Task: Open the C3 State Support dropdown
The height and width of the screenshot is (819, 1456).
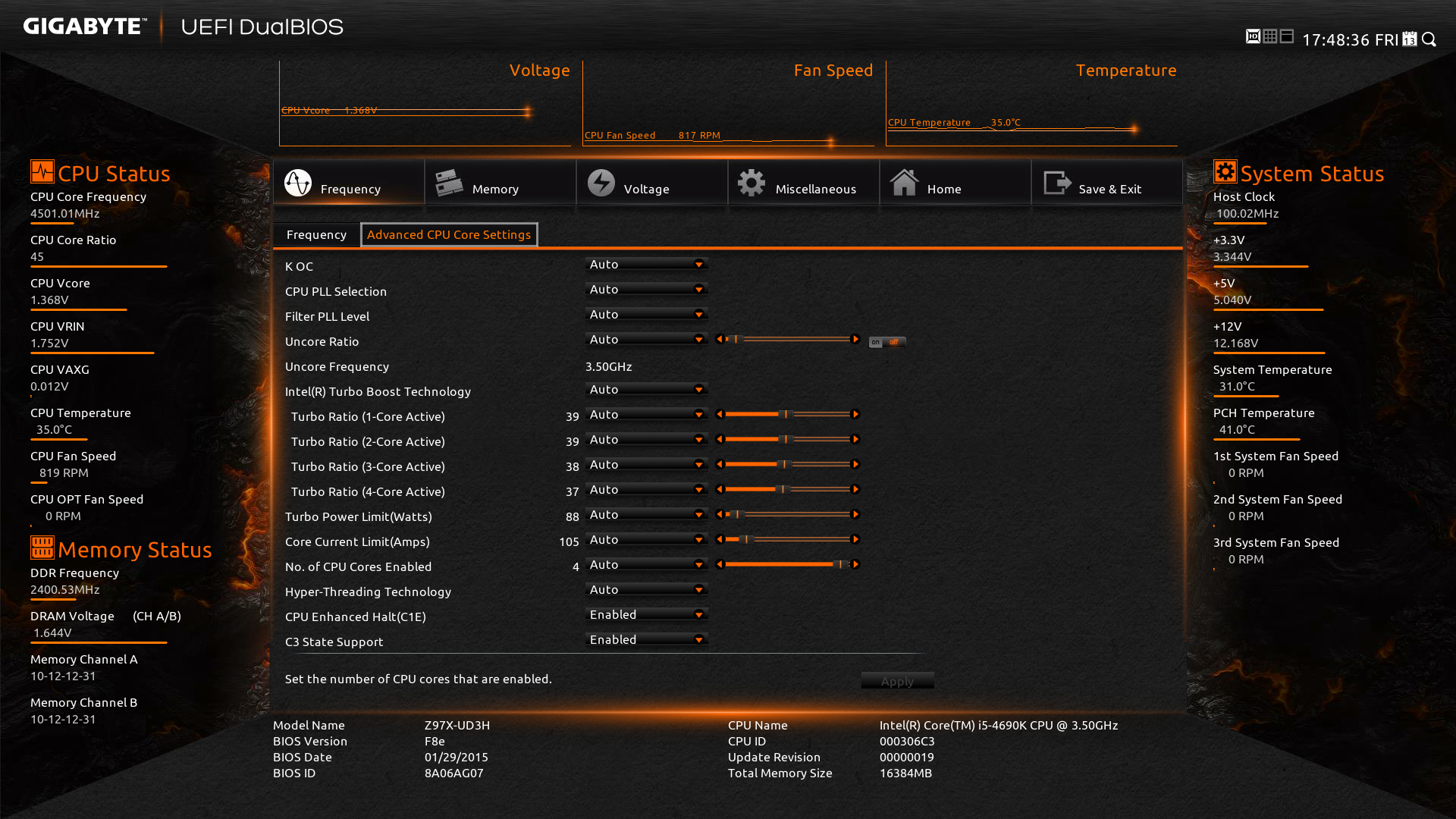Action: (647, 639)
